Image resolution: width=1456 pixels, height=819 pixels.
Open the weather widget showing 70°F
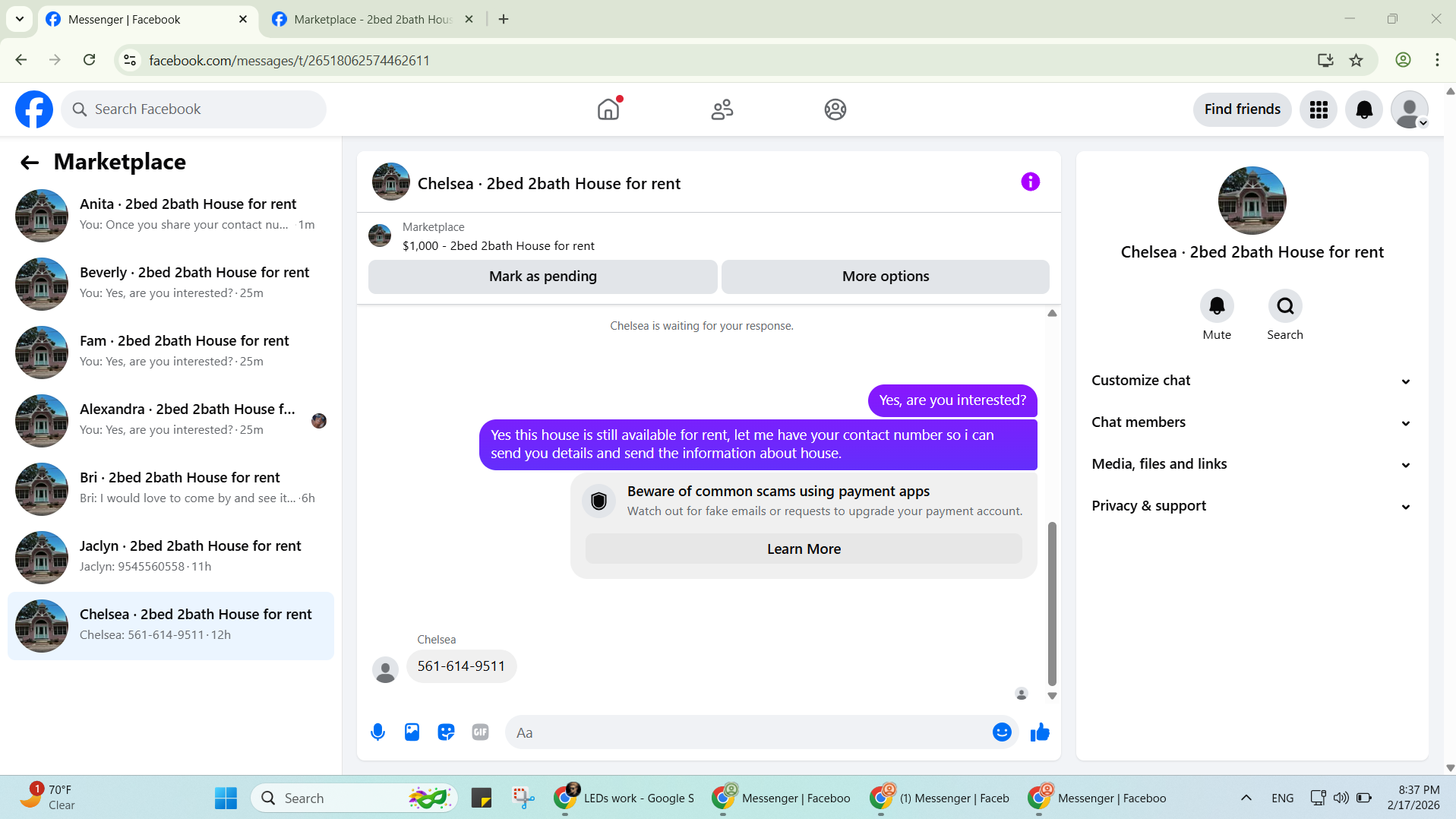(48, 798)
